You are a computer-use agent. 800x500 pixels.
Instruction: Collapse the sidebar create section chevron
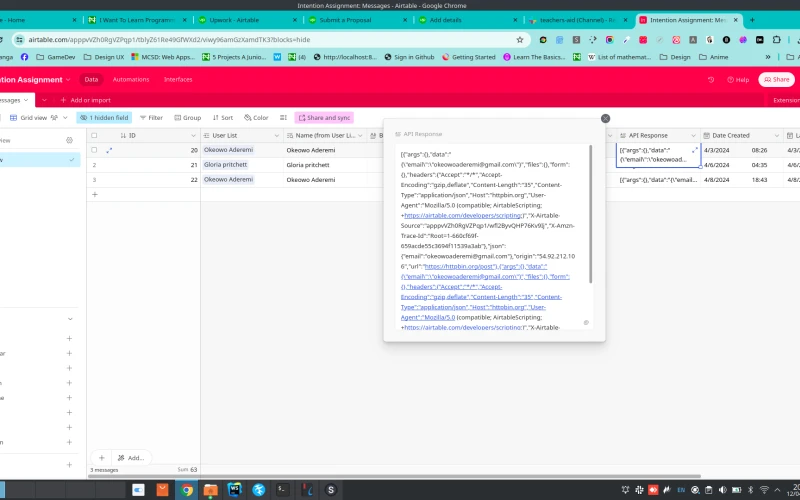[x=70, y=319]
